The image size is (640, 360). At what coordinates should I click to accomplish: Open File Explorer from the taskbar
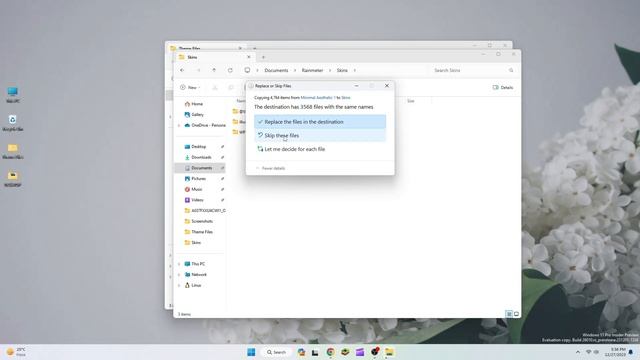click(x=389, y=352)
